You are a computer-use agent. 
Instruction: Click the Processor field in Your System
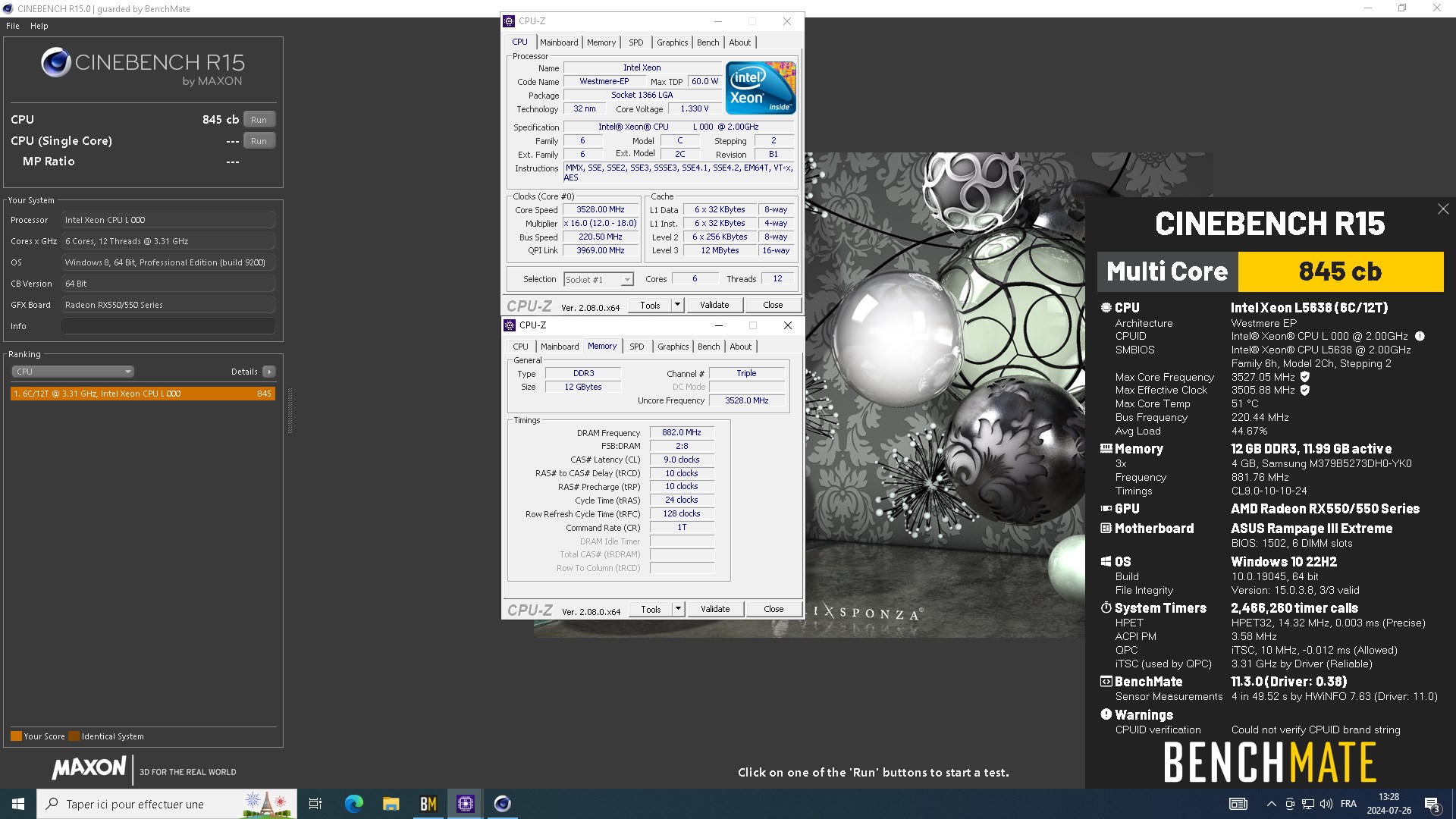click(x=168, y=220)
